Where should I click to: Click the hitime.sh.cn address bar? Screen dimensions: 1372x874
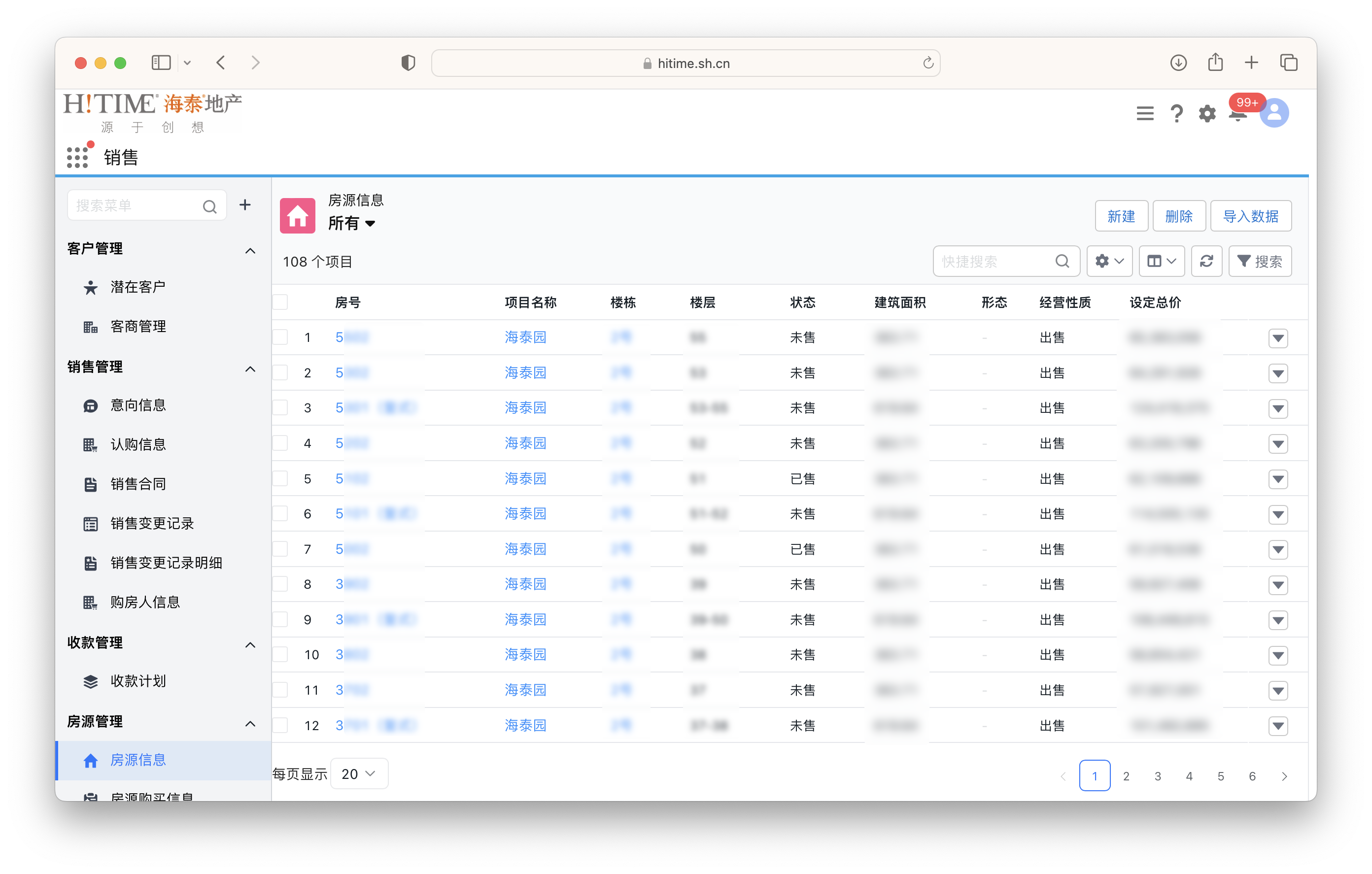tap(686, 63)
